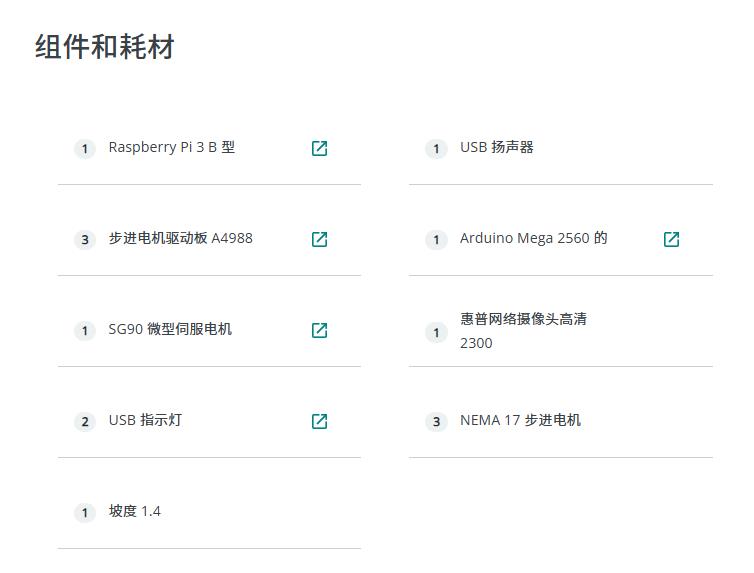Click the NEMA 17 步进电机 item name

point(520,420)
